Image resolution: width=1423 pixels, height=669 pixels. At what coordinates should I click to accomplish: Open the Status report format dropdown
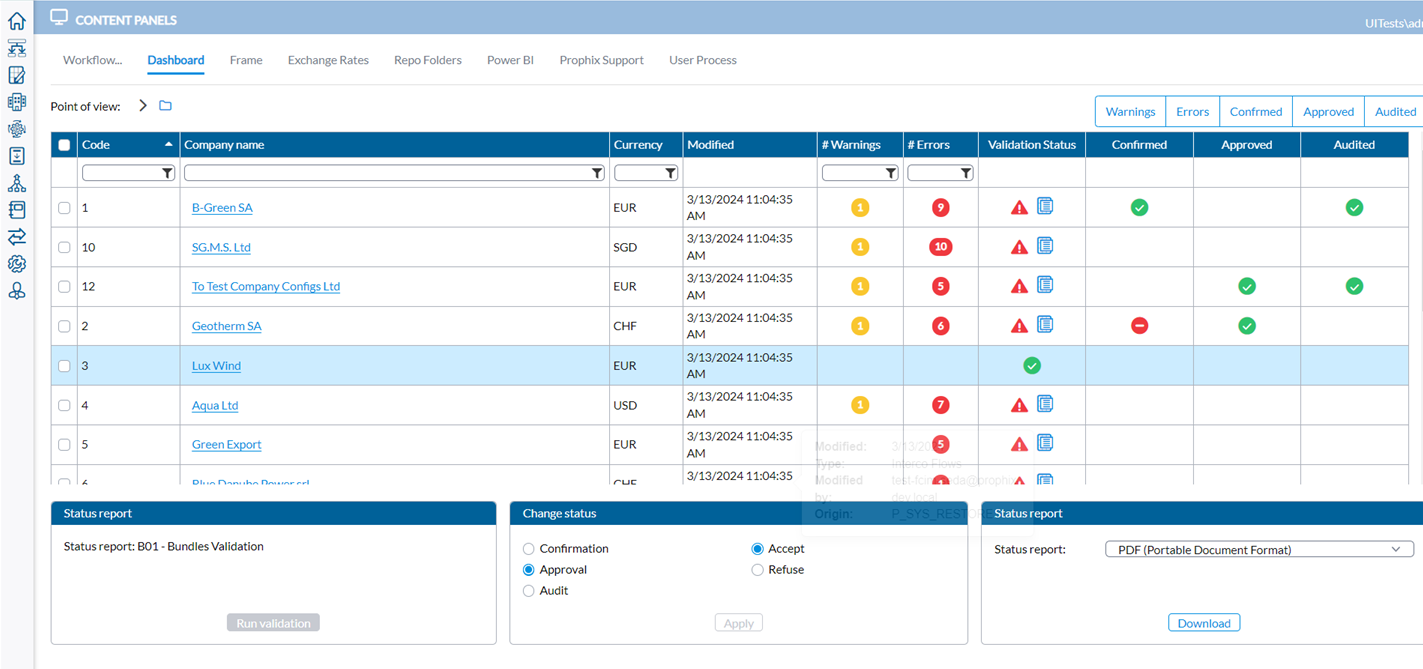point(1258,550)
